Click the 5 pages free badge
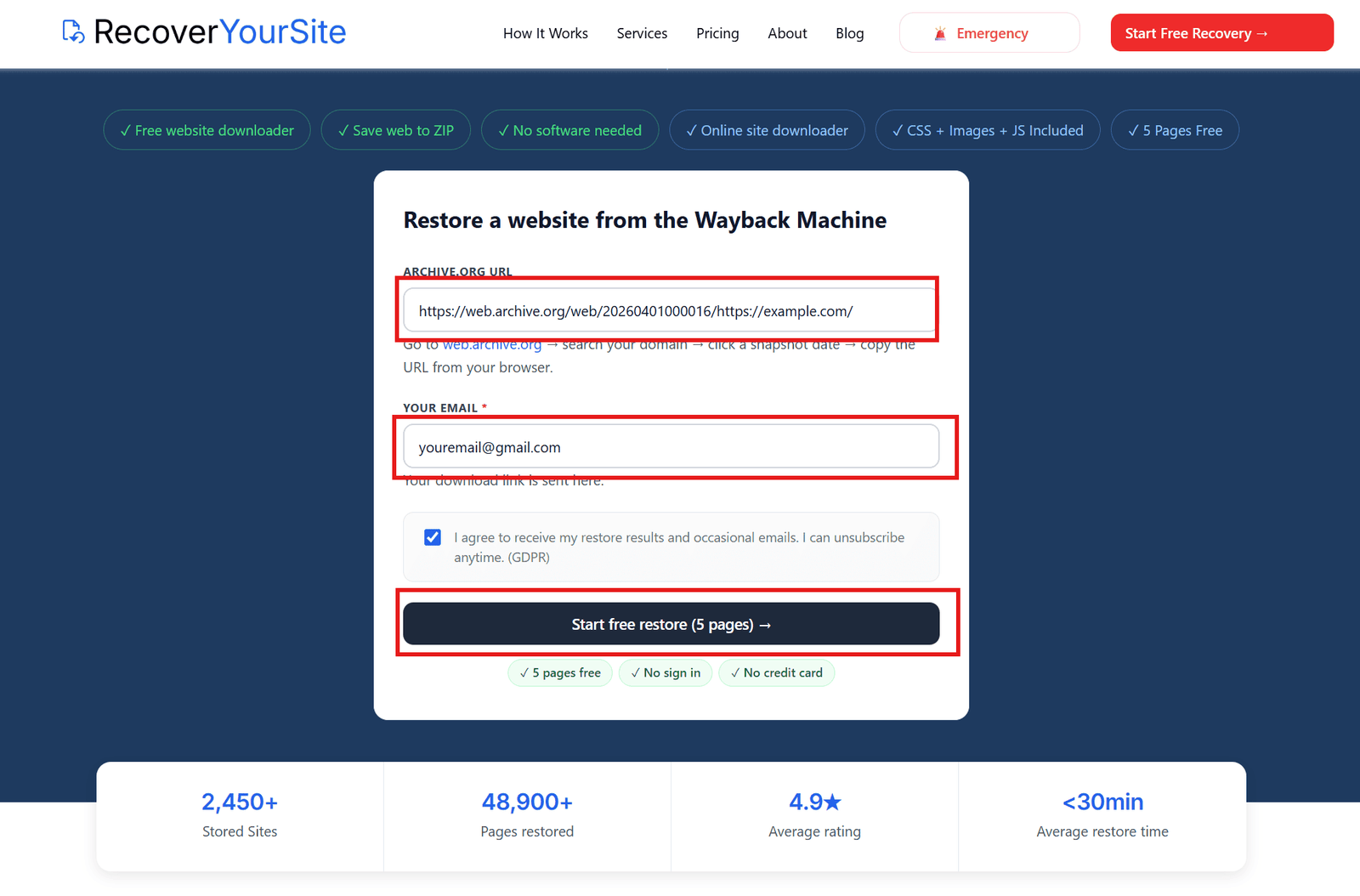The image size is (1360, 896). (560, 672)
